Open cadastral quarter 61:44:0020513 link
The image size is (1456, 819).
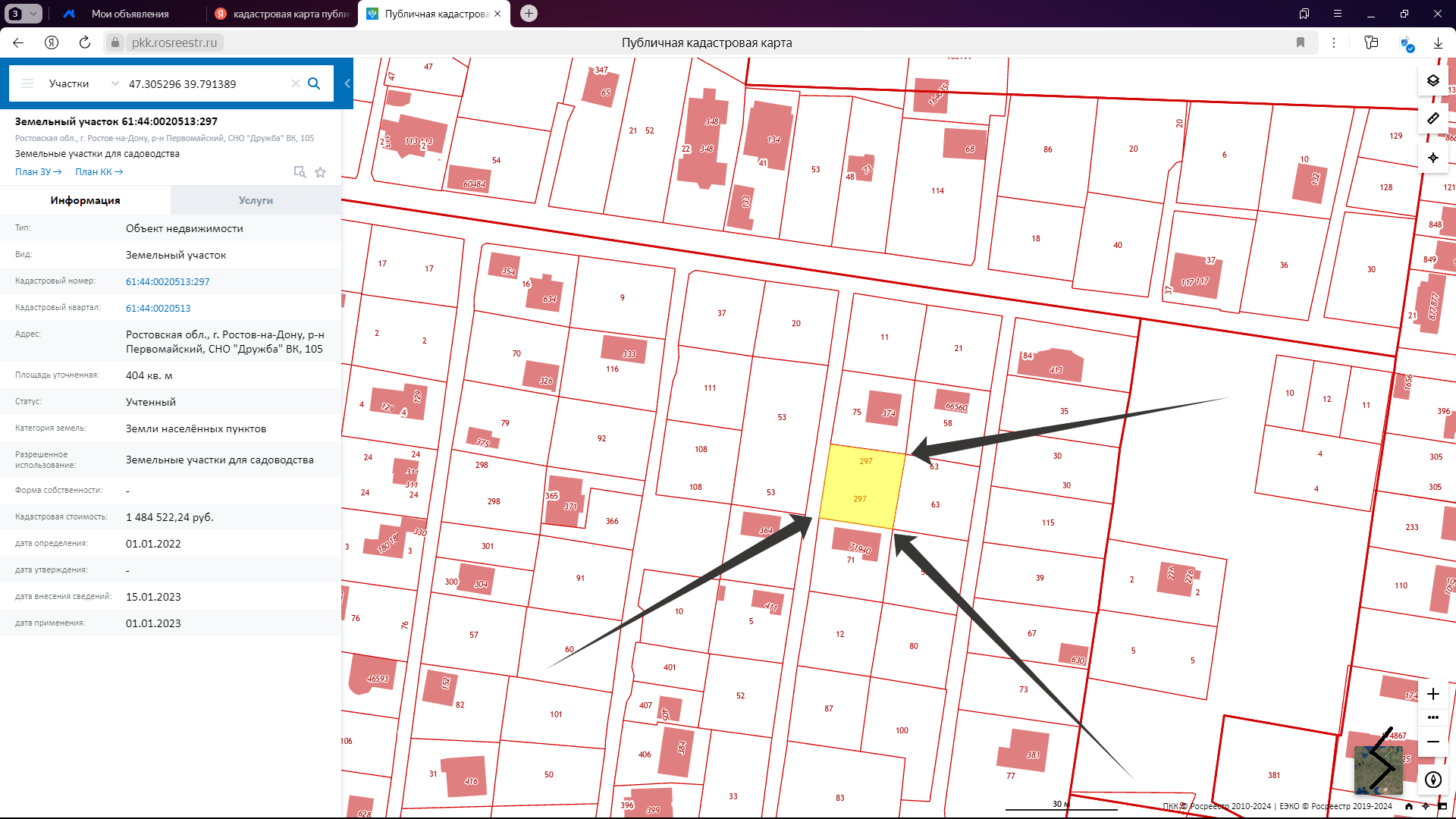click(158, 308)
